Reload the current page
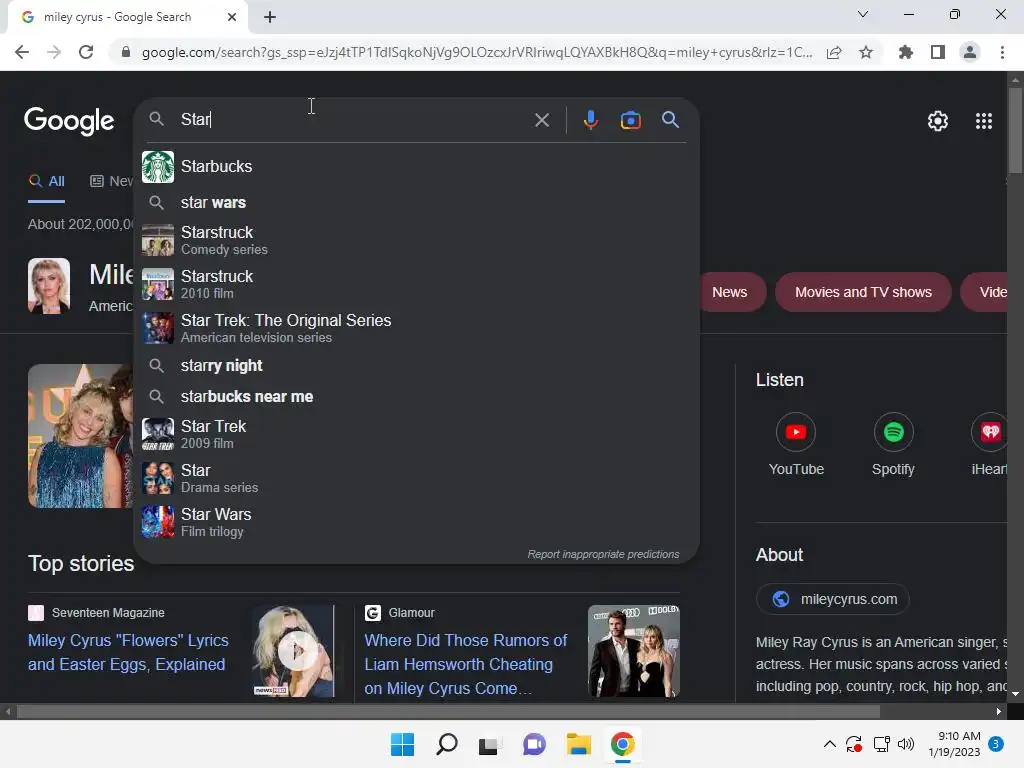This screenshot has height=768, width=1024. click(x=86, y=52)
